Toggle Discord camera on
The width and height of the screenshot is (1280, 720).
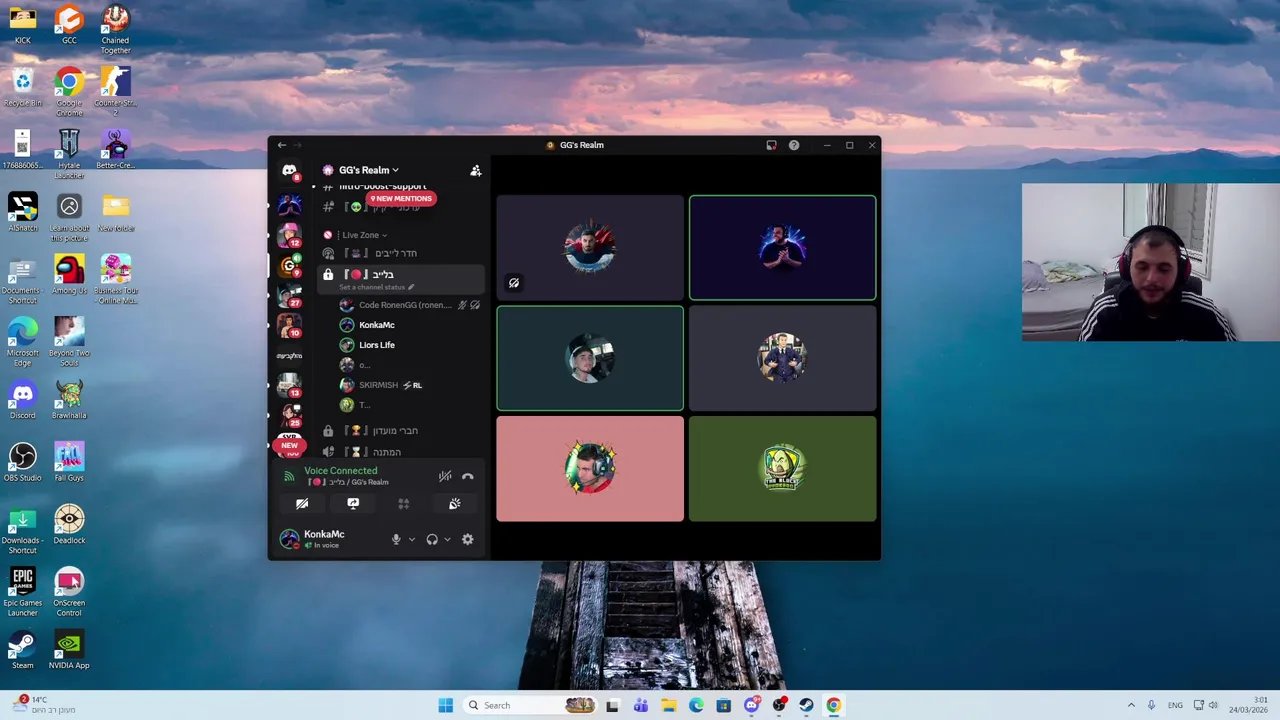(302, 504)
